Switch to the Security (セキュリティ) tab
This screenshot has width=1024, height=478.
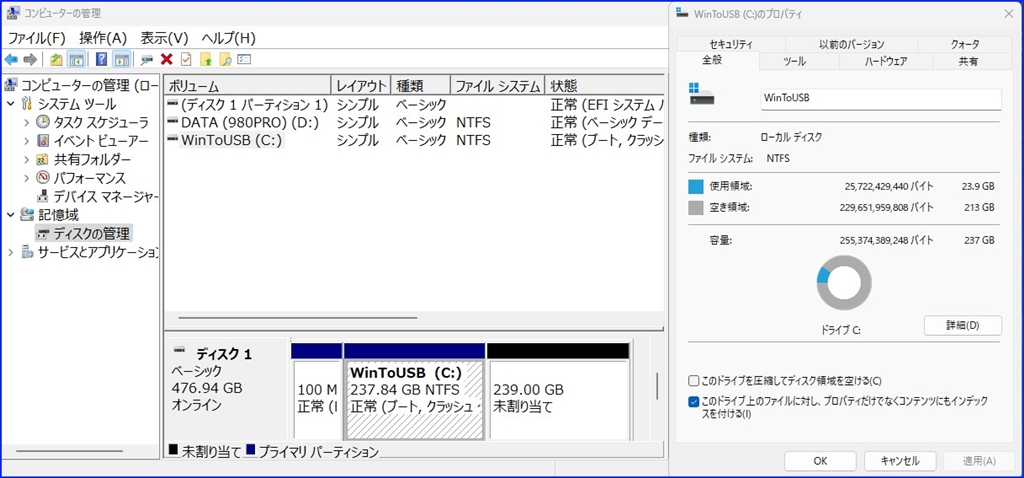(x=731, y=44)
